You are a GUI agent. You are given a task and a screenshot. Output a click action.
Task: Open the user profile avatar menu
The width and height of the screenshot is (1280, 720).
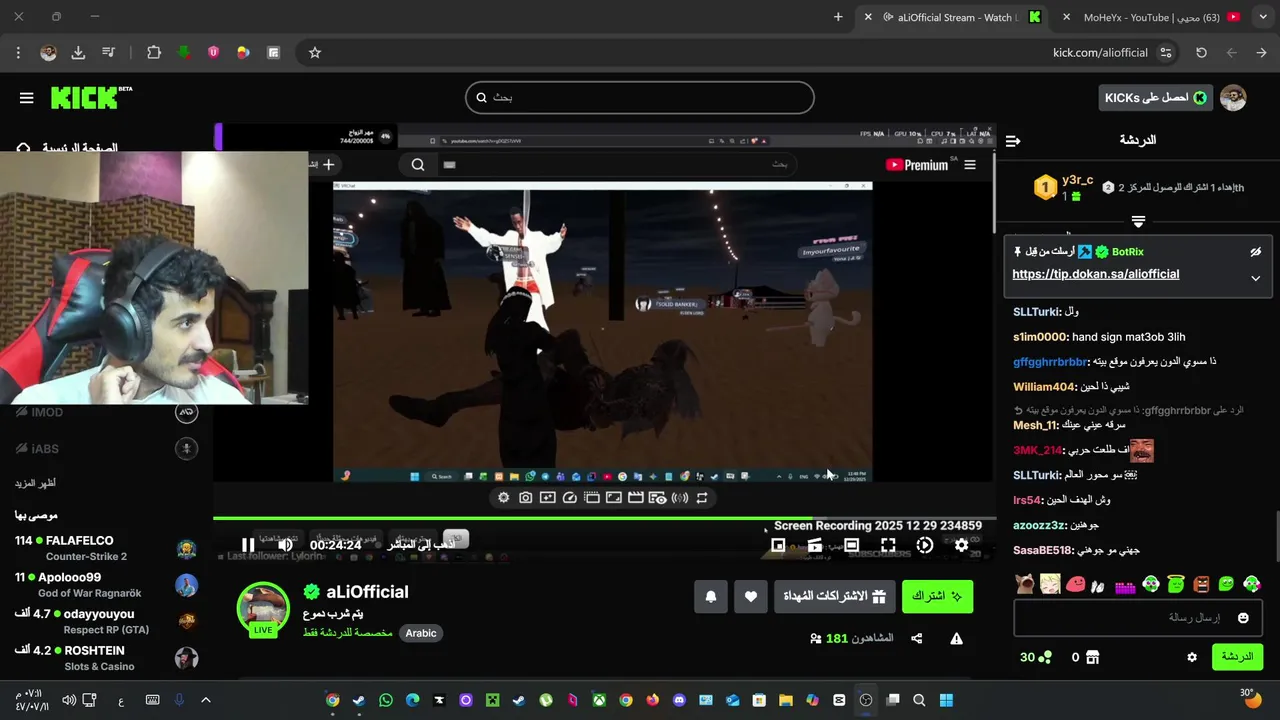point(1233,97)
